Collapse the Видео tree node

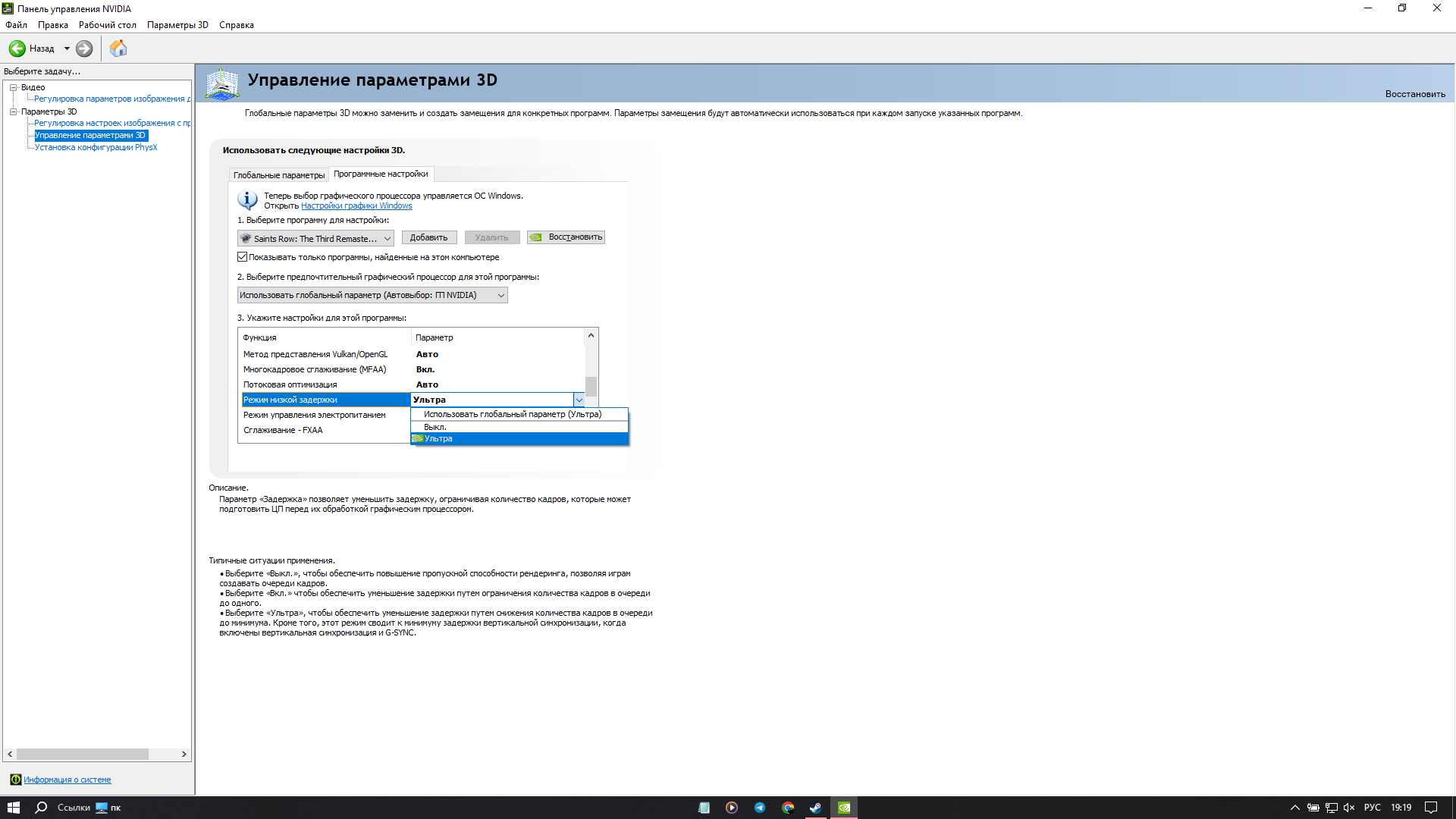tap(13, 87)
